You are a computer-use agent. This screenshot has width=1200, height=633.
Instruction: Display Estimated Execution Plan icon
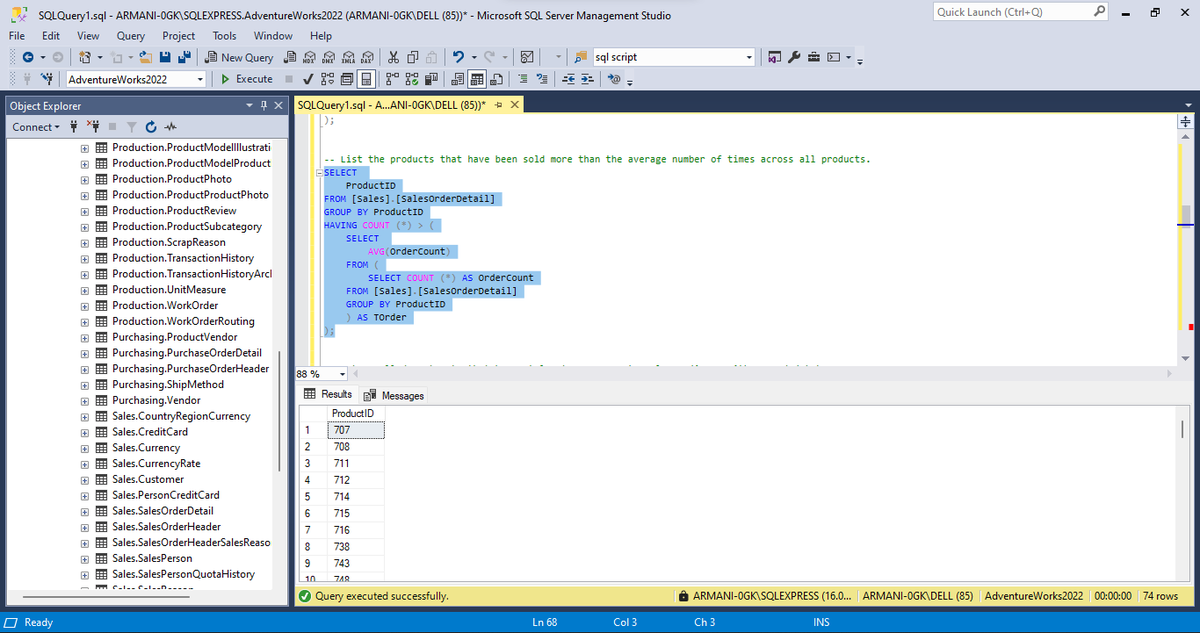pos(327,79)
